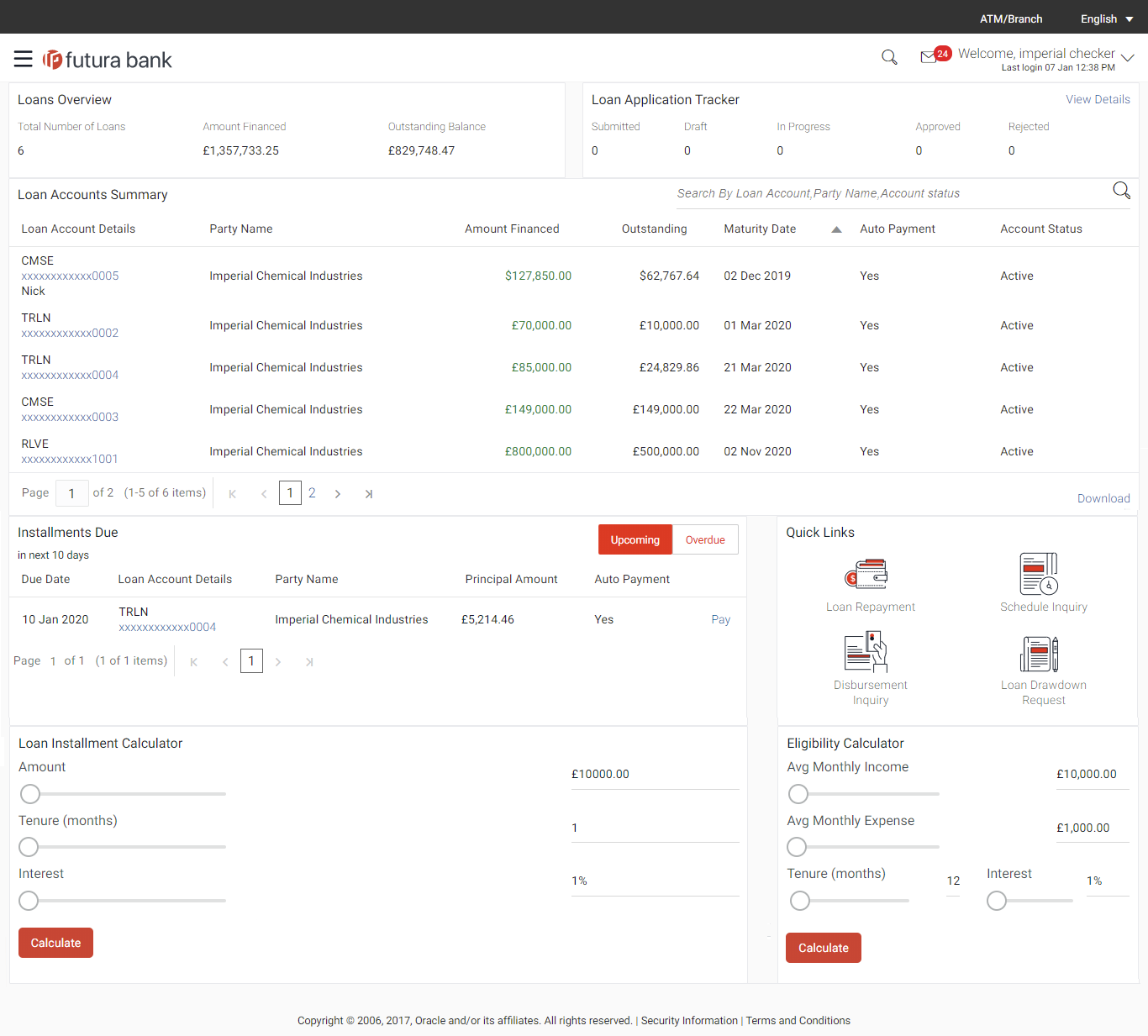Go to next page in loan accounts pager
1148x1036 pixels.
[x=338, y=494]
